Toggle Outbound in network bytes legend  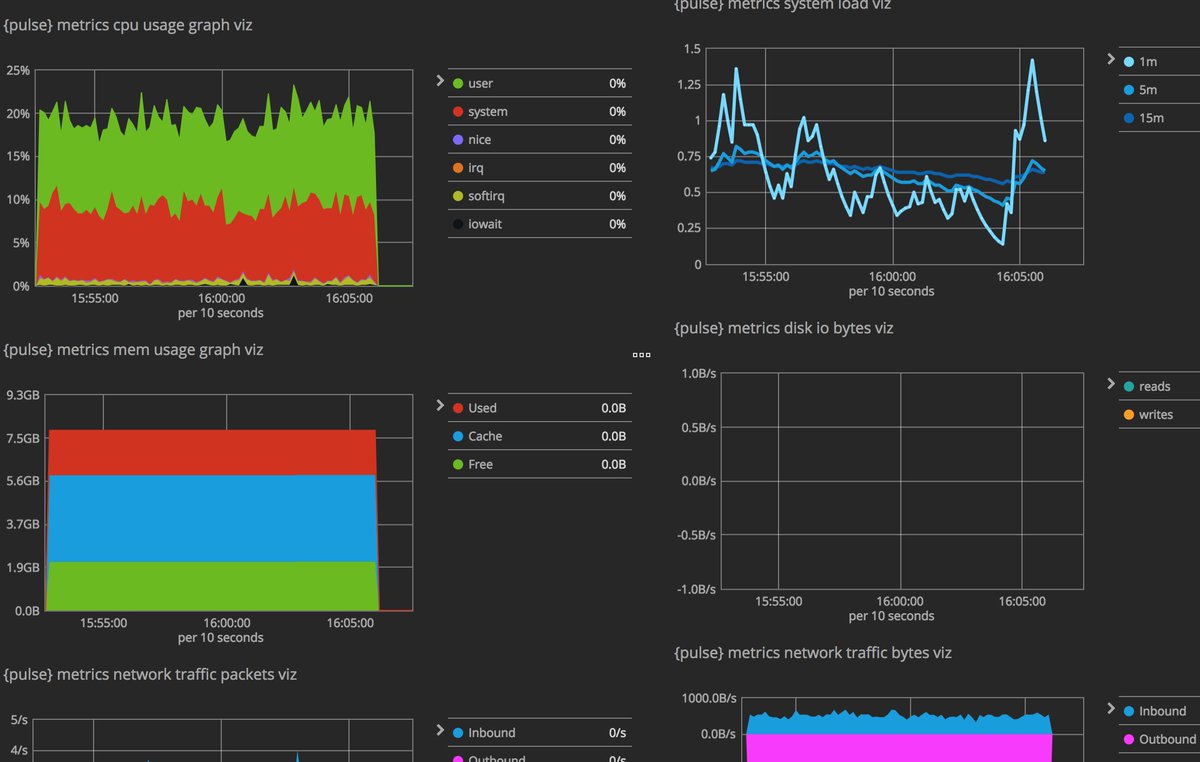point(1159,739)
